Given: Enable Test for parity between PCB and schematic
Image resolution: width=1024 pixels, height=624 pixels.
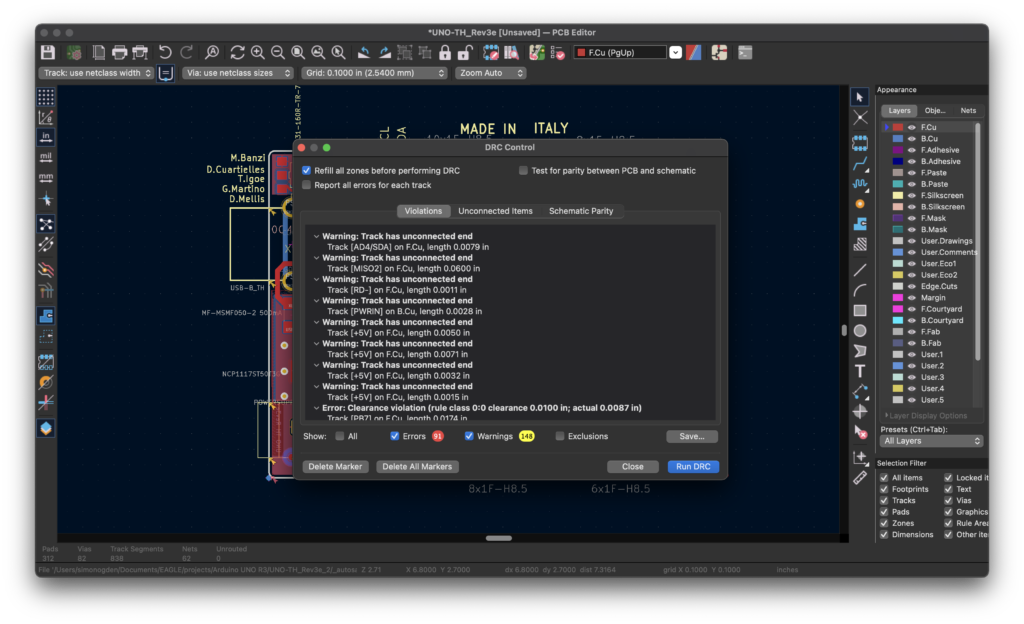Looking at the screenshot, I should [523, 170].
